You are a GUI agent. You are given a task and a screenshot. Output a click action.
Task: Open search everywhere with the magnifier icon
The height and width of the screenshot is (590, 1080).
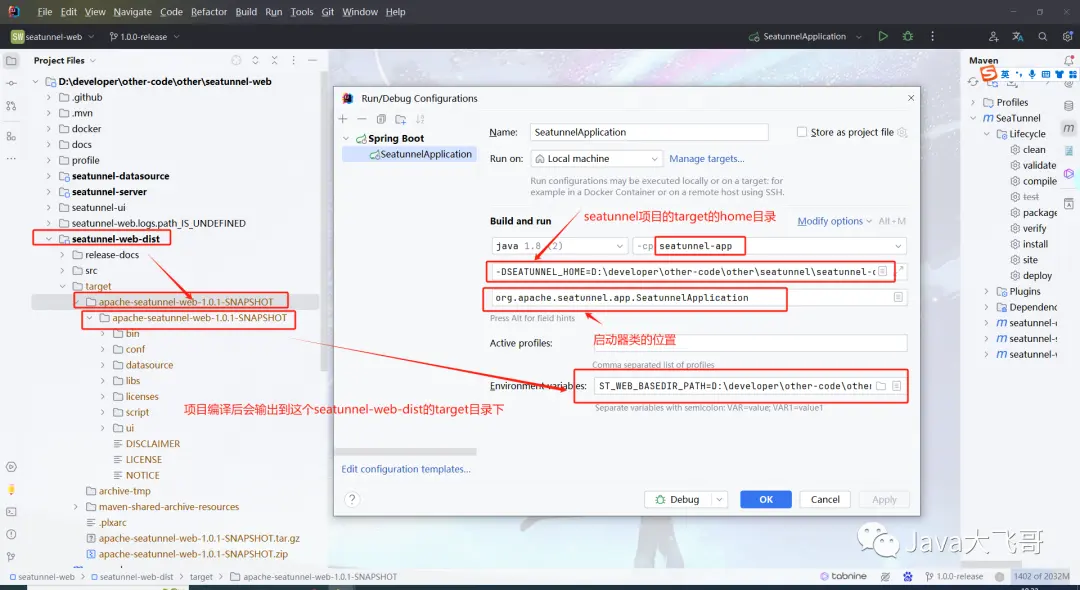pyautogui.click(x=1043, y=36)
